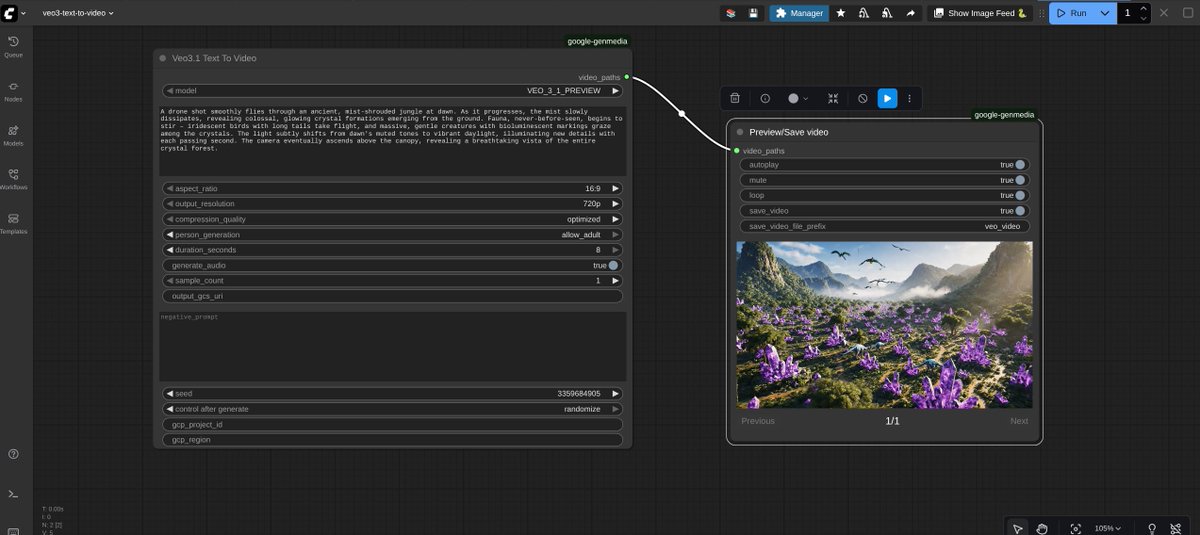The image size is (1200, 535).
Task: Open the help center question-mark icon
Action: coord(14,454)
